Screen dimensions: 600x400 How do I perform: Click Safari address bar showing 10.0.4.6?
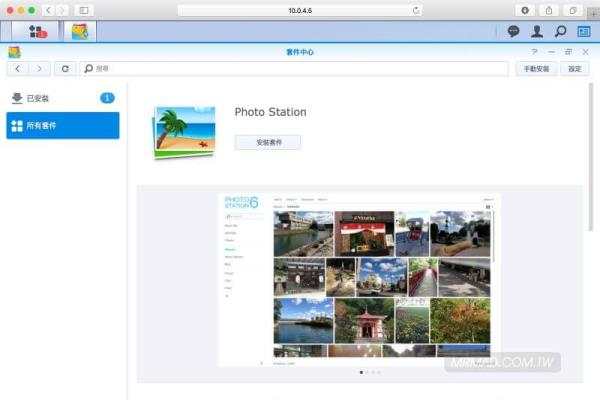(300, 11)
